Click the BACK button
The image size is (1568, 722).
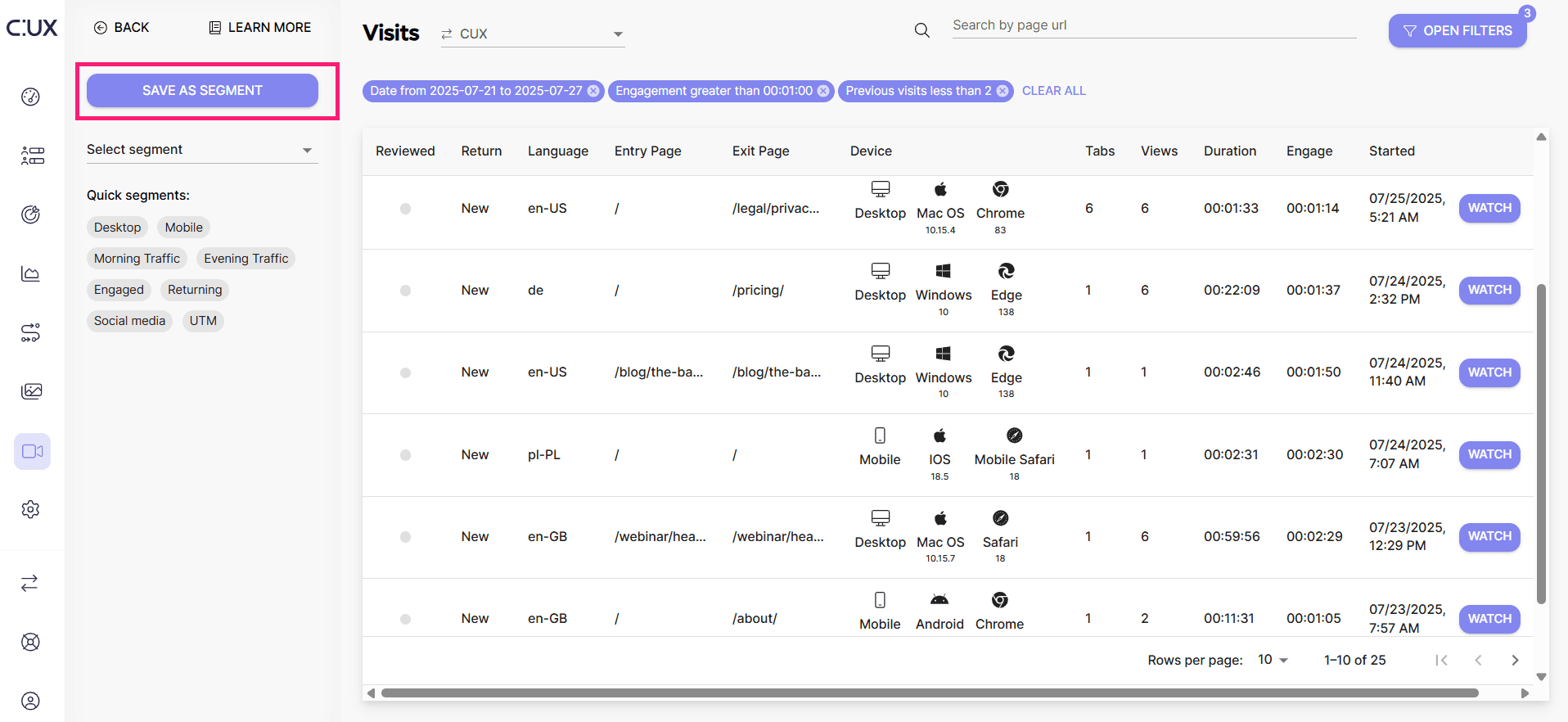[121, 27]
